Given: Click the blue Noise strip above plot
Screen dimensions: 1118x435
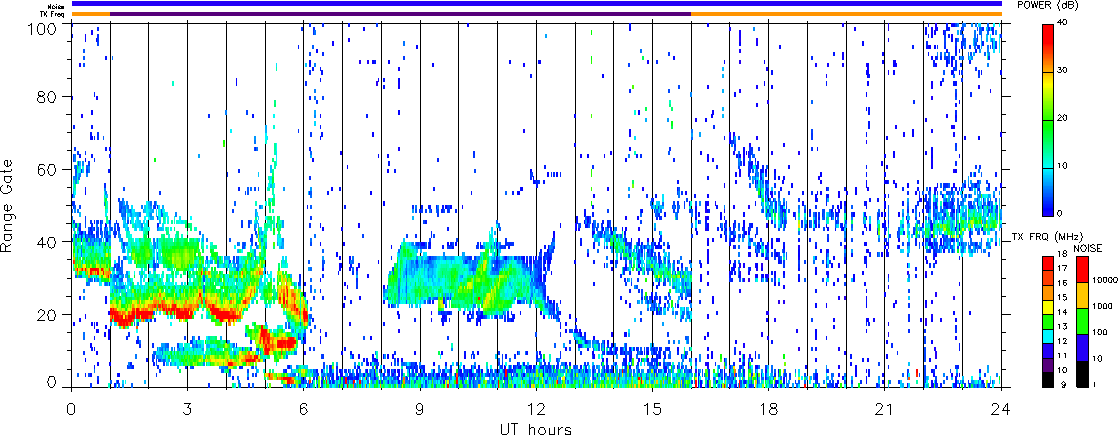Looking at the screenshot, I should (536, 4).
